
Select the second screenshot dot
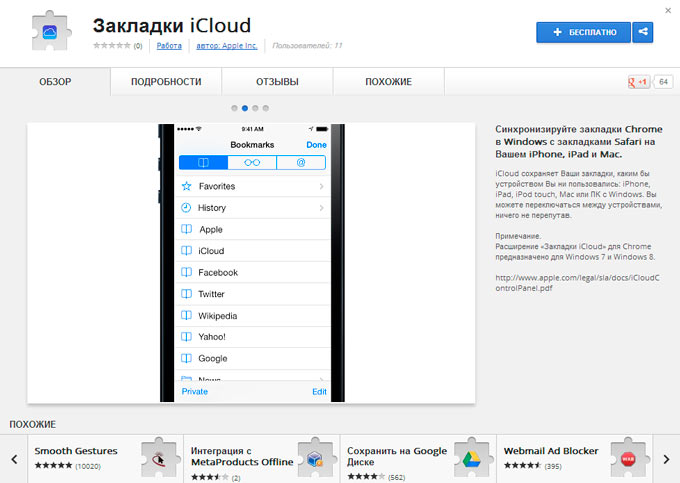[x=245, y=108]
